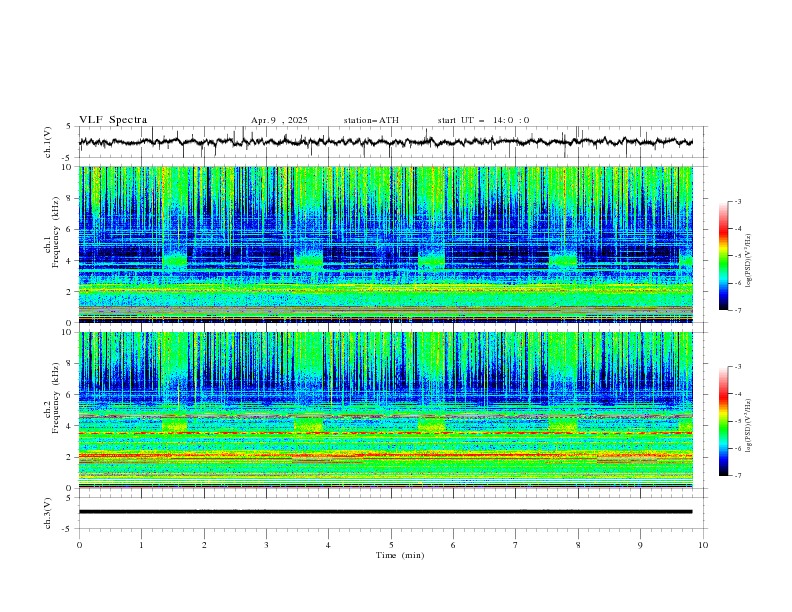Click the time-axis tick label '2'
This screenshot has height=612, width=792.
tap(204, 545)
